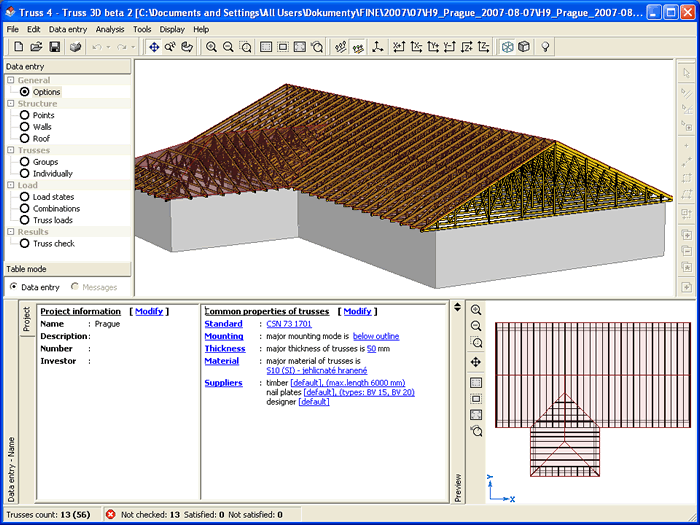
Task: Open the Redo history dropdown arrow
Action: pyautogui.click(x=133, y=47)
